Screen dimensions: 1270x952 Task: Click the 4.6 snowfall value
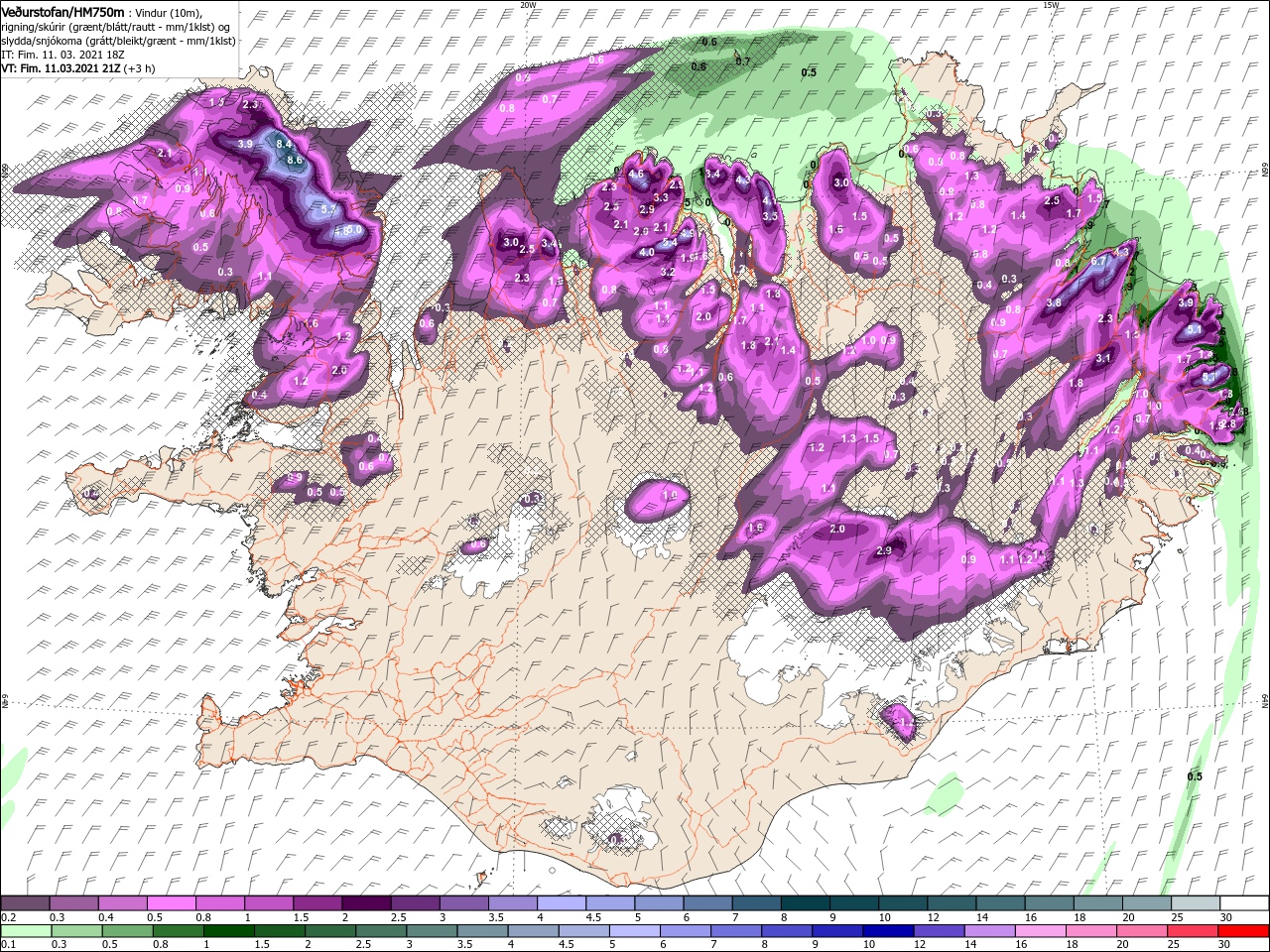pos(636,175)
